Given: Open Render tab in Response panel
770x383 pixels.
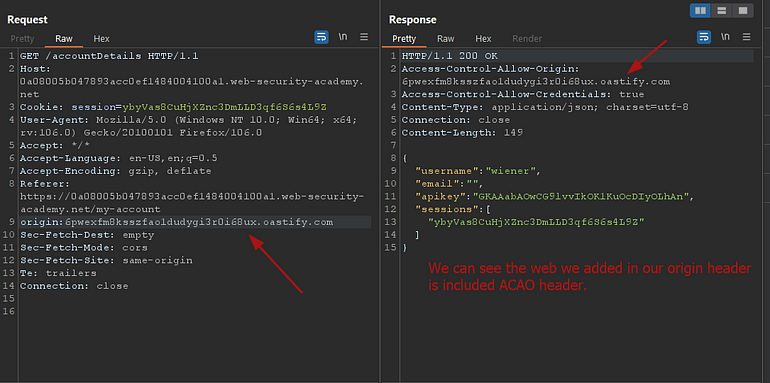Looking at the screenshot, I should pos(527,39).
